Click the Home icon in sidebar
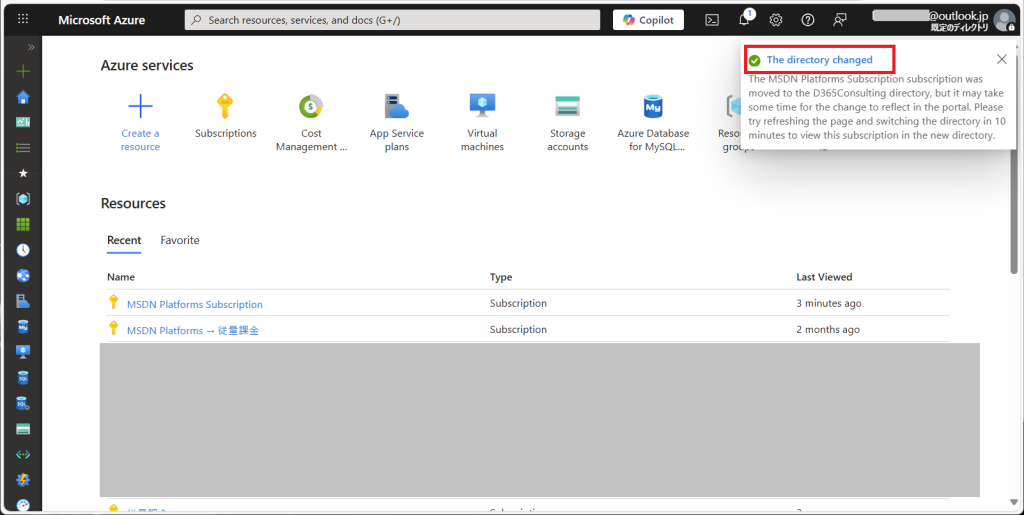 (23, 97)
